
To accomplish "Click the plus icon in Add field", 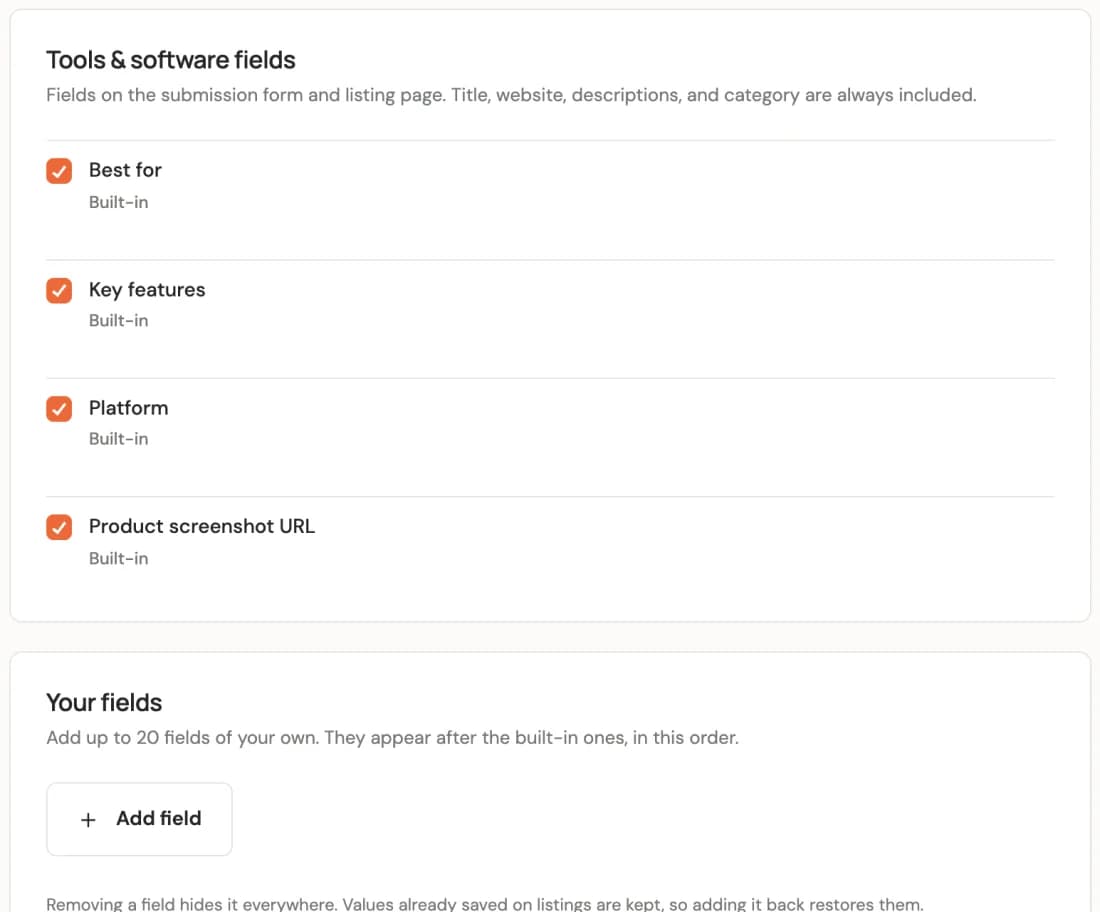I will (88, 819).
